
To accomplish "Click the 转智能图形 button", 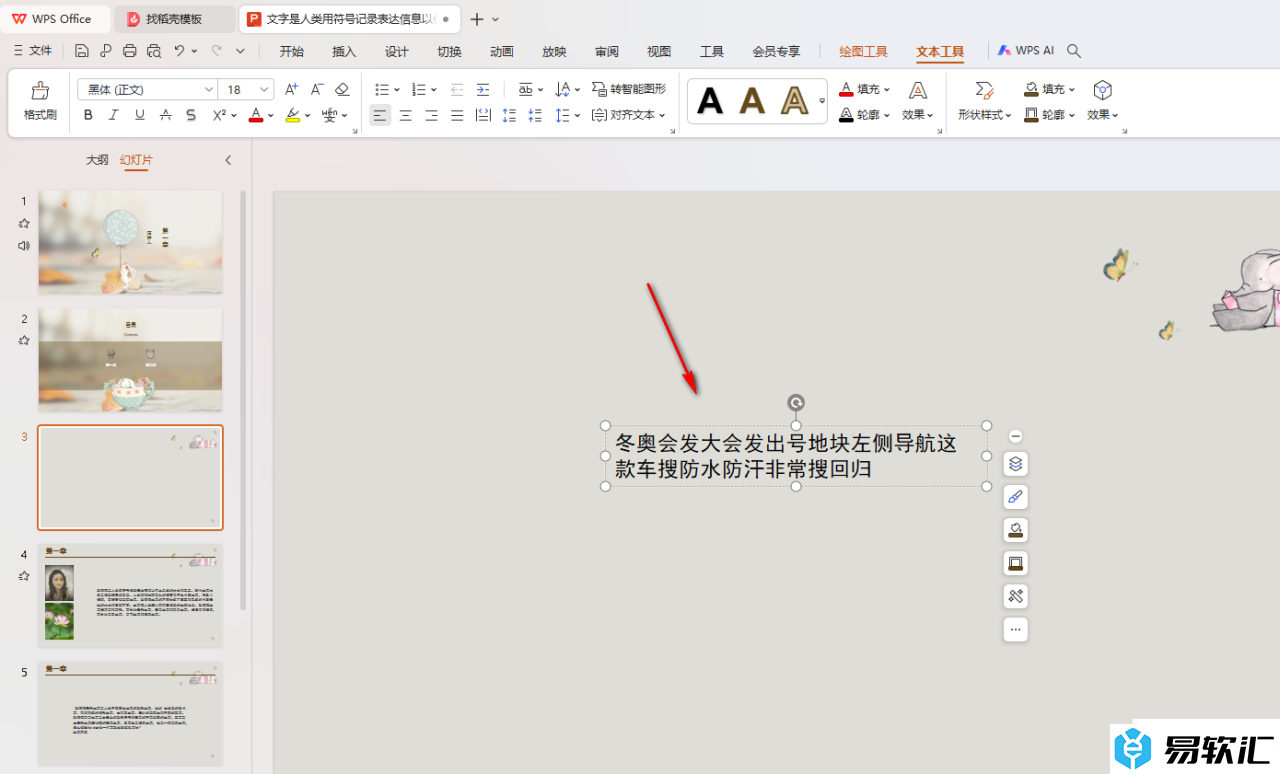I will point(629,90).
